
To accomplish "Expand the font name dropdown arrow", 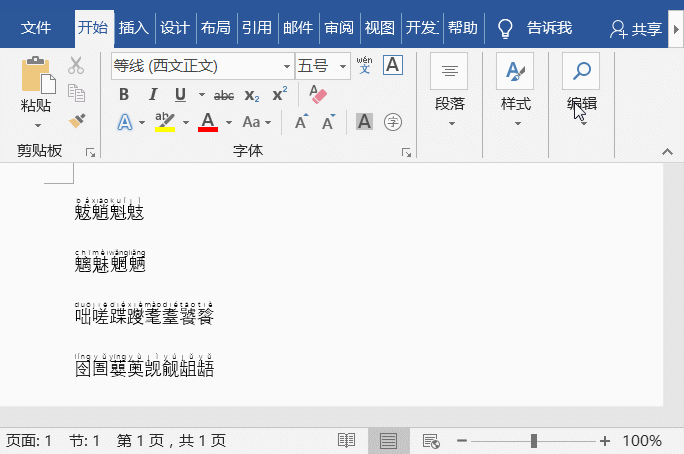I will tap(287, 66).
